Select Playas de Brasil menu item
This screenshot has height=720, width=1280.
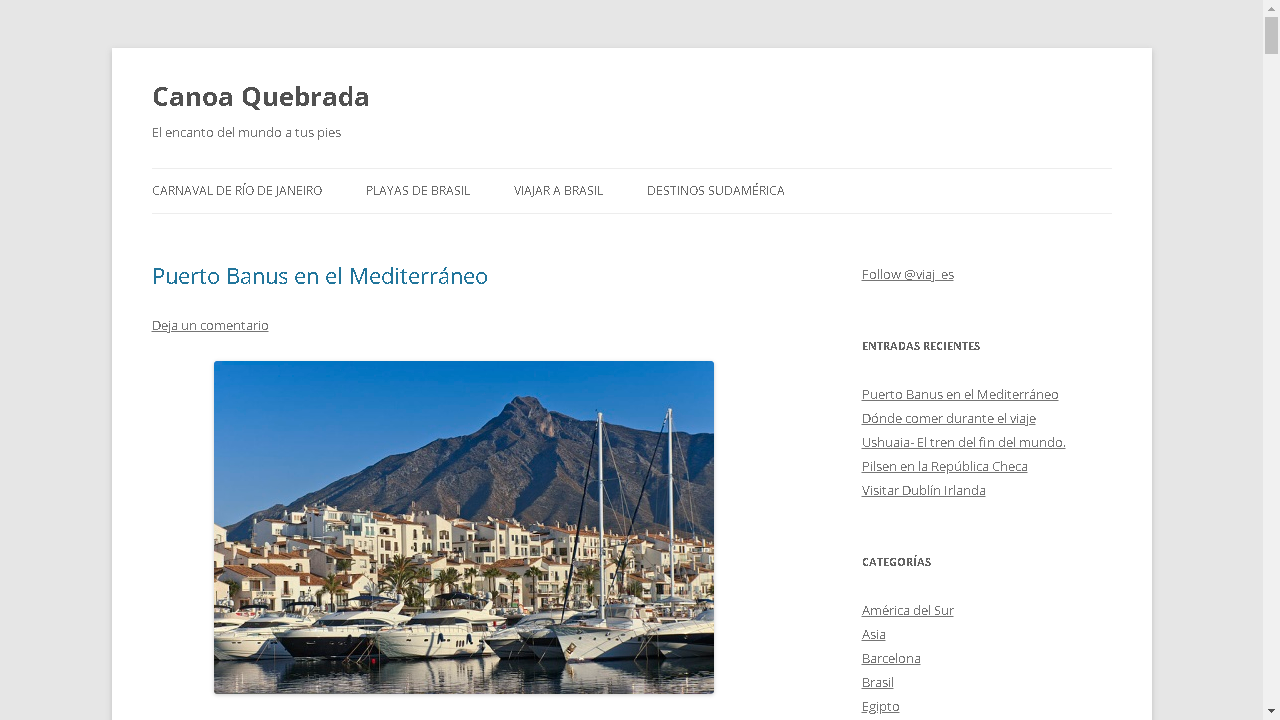[x=418, y=191]
